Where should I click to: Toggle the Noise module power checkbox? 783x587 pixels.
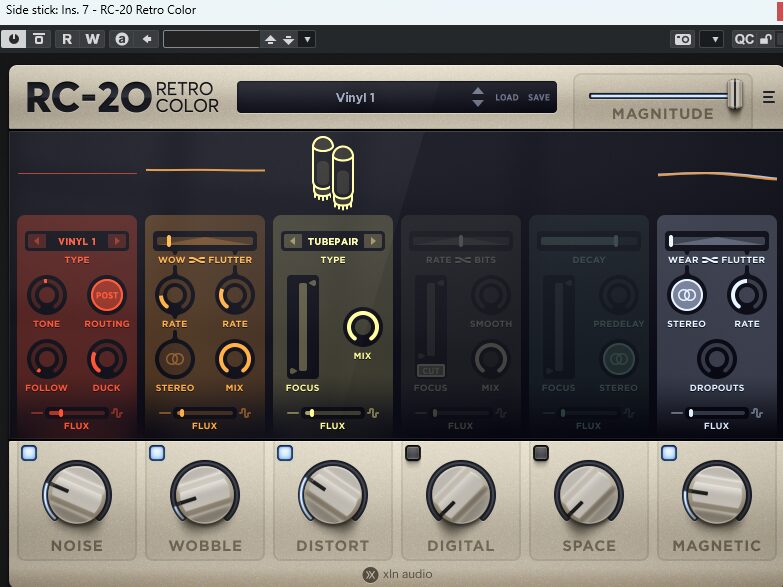[x=29, y=453]
